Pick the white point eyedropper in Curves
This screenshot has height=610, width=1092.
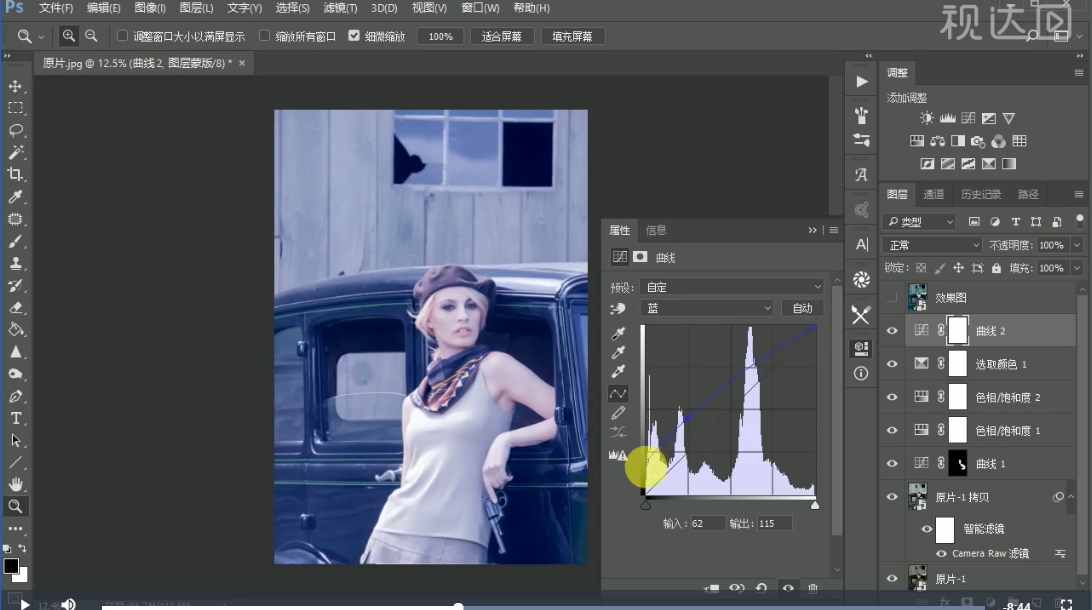point(618,372)
